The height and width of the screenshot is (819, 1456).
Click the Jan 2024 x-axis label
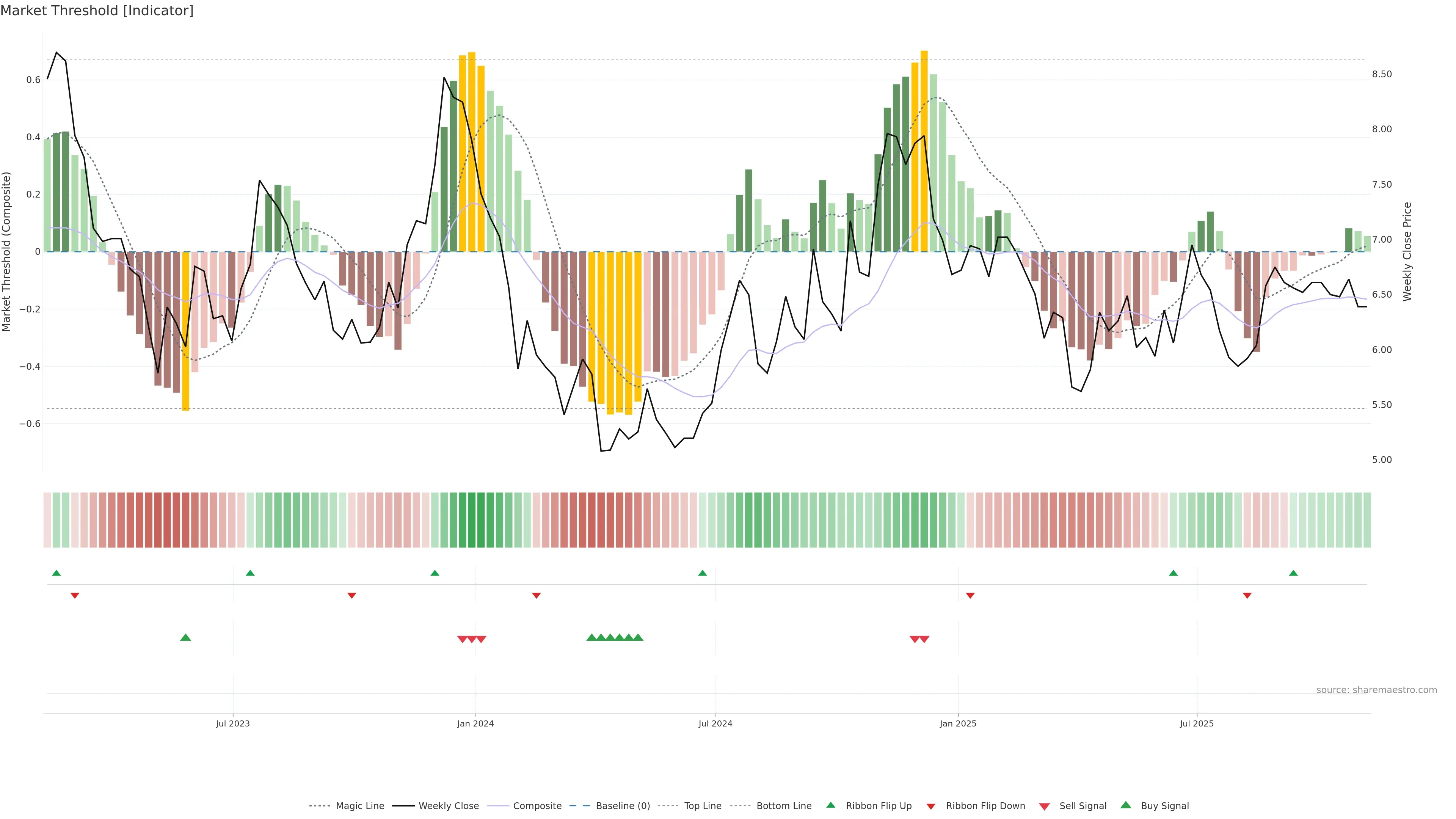pyautogui.click(x=475, y=723)
